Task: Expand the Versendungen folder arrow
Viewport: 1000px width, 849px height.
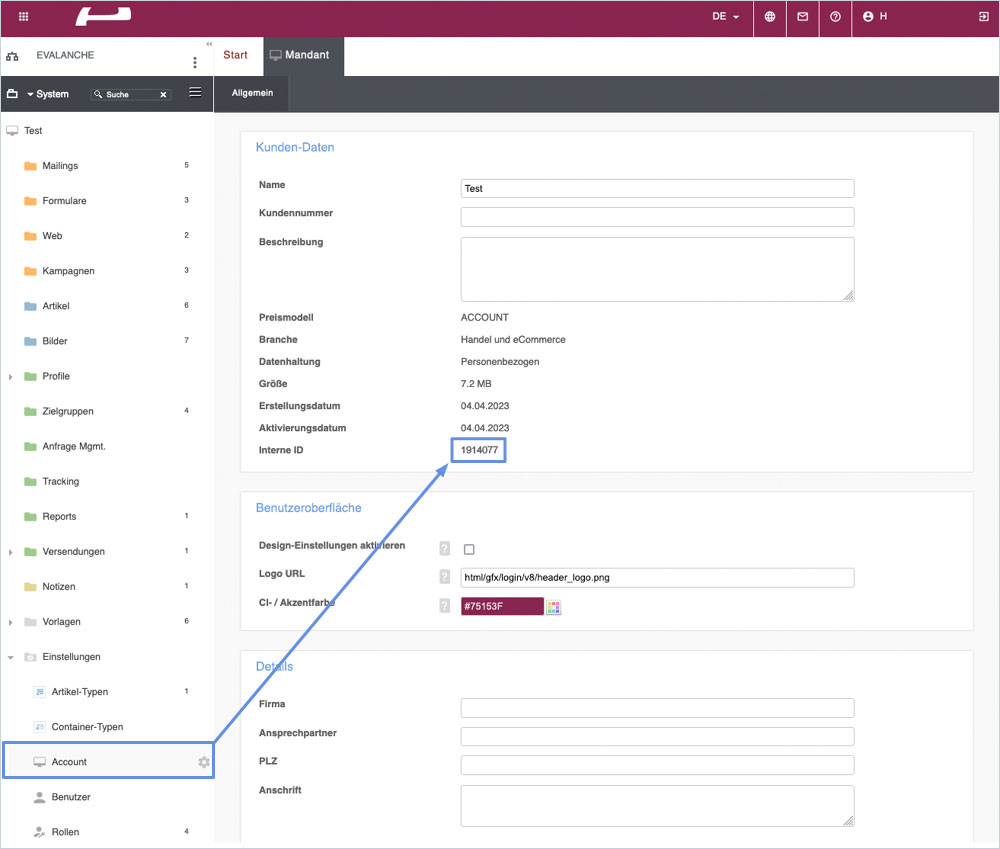Action: click(x=11, y=552)
